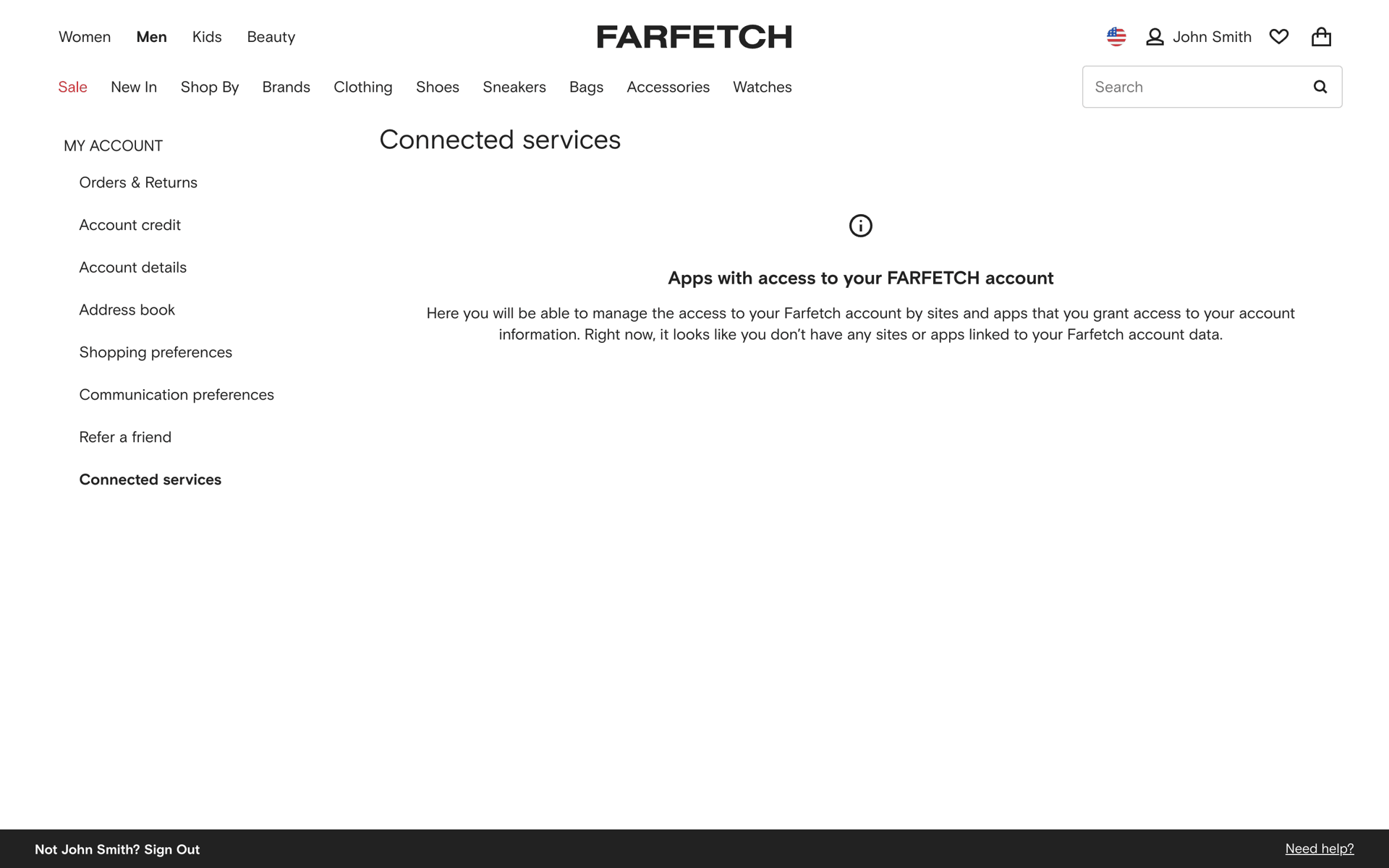1389x868 pixels.
Task: Open the Sale menu
Action: click(x=72, y=87)
